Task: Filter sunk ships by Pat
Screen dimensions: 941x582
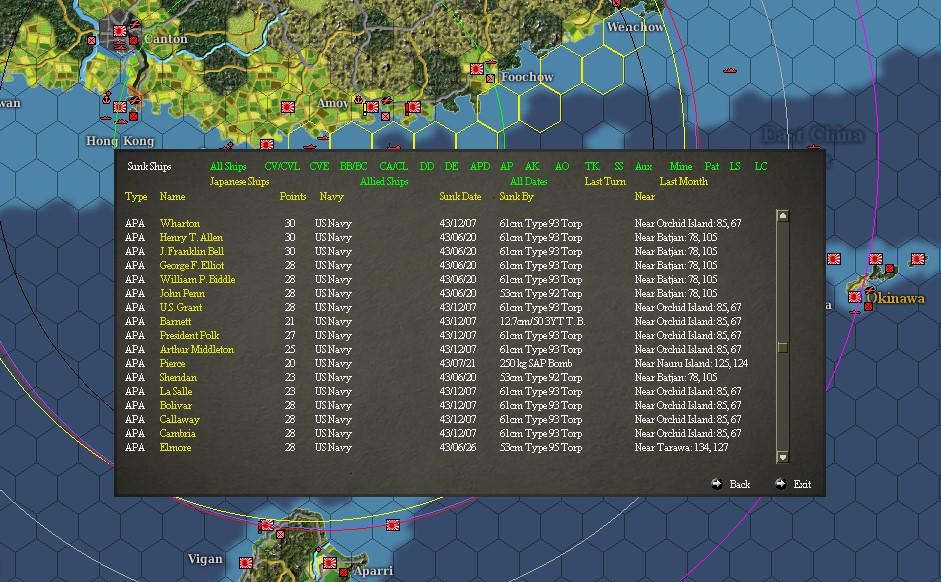Action: point(712,166)
